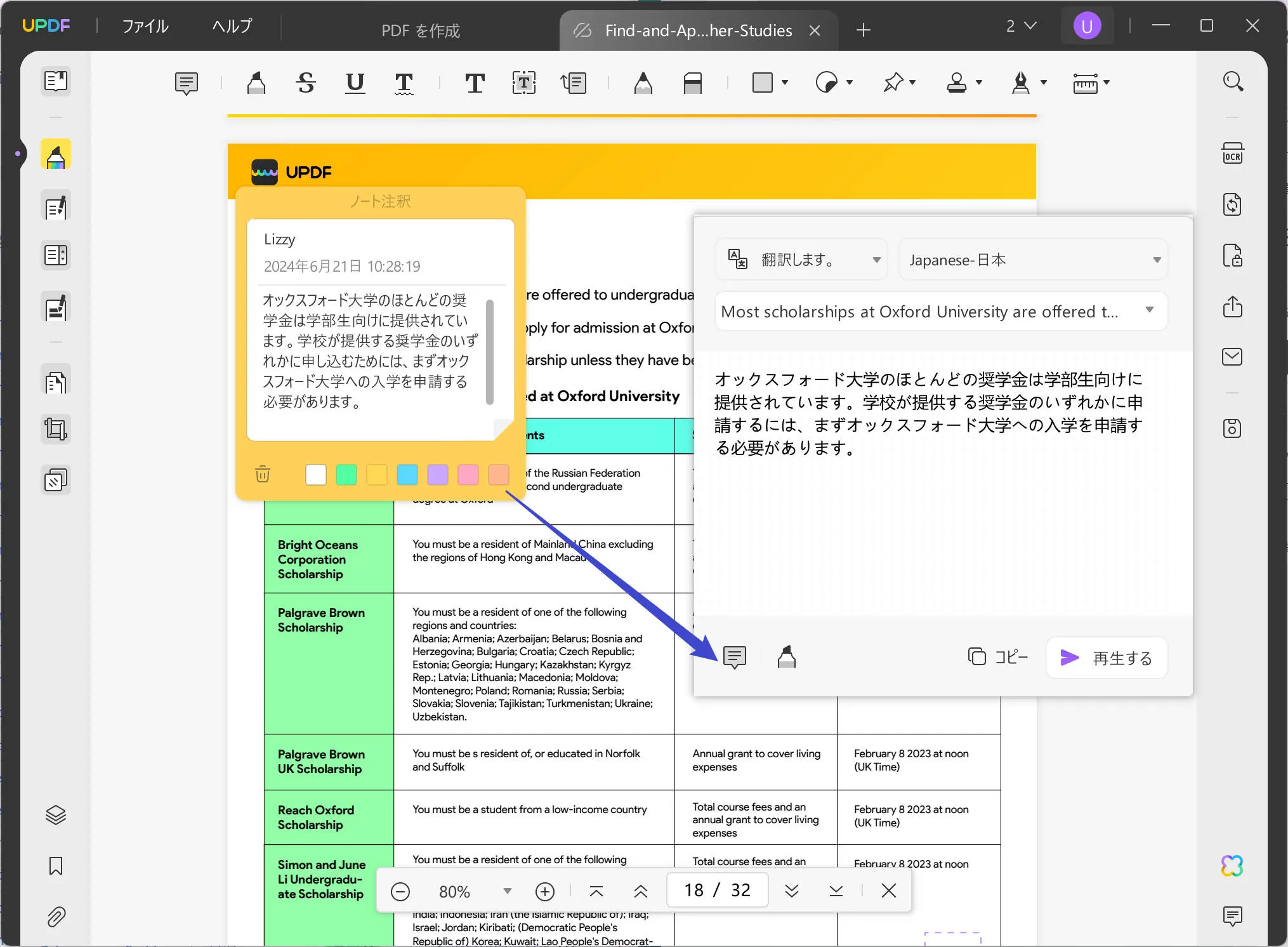Go to the next page
Viewport: 1288px width, 947px height.
(791, 891)
